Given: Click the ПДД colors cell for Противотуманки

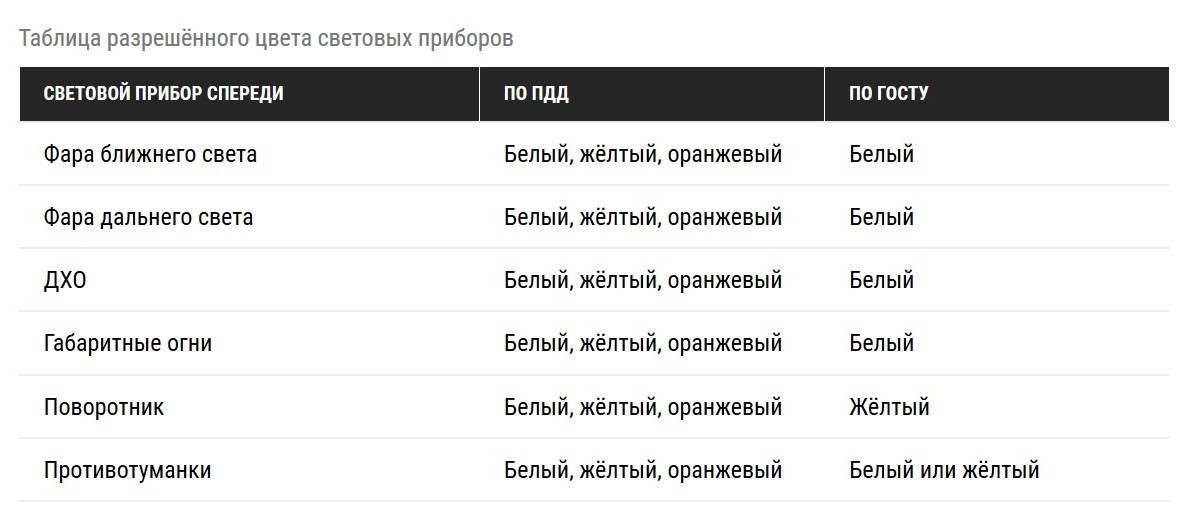Looking at the screenshot, I should [x=643, y=470].
